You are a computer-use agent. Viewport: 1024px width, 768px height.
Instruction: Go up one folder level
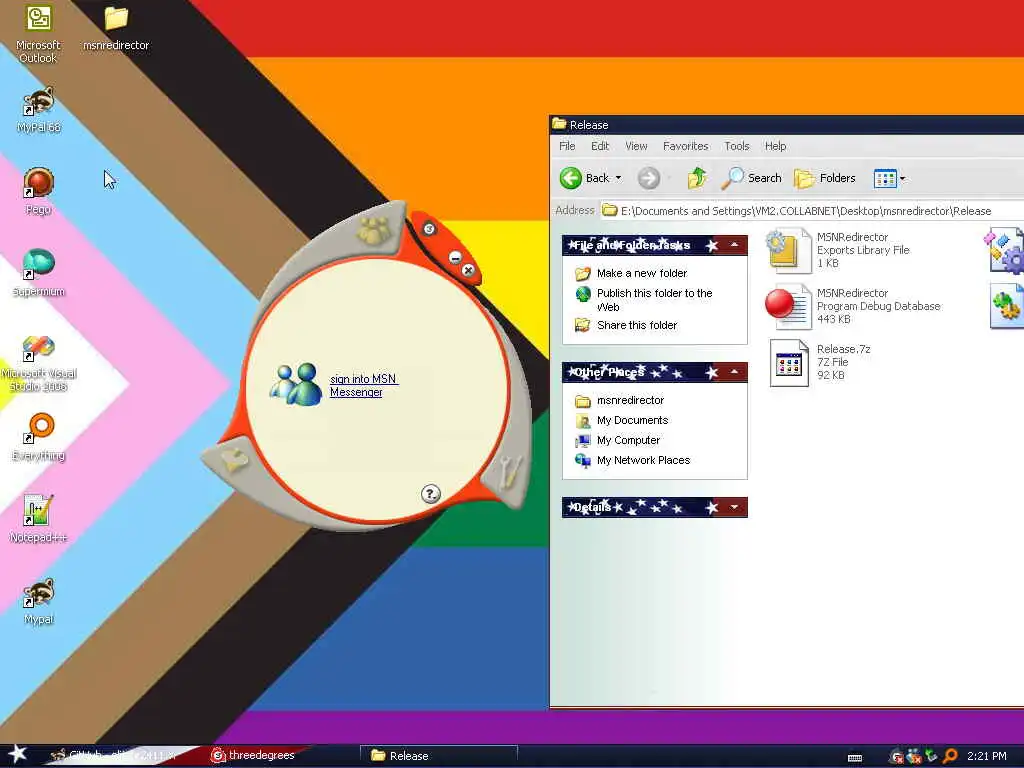(x=697, y=178)
